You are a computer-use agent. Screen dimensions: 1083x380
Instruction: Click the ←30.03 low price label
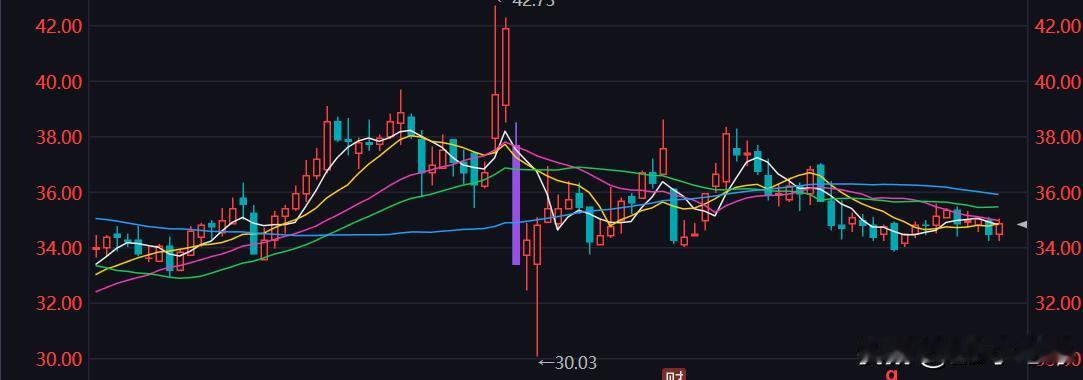coord(567,362)
